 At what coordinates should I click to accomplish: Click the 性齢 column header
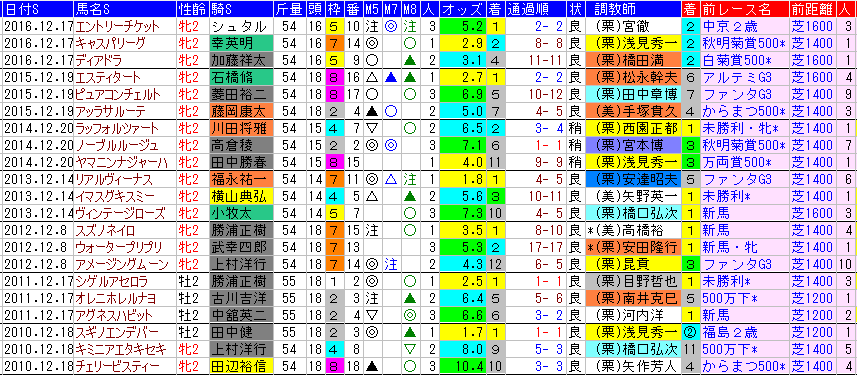pyautogui.click(x=192, y=9)
